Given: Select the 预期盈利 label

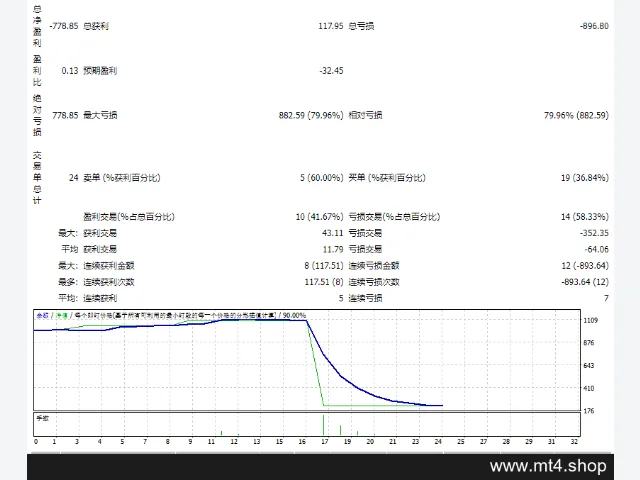Looking at the screenshot, I should tap(100, 71).
